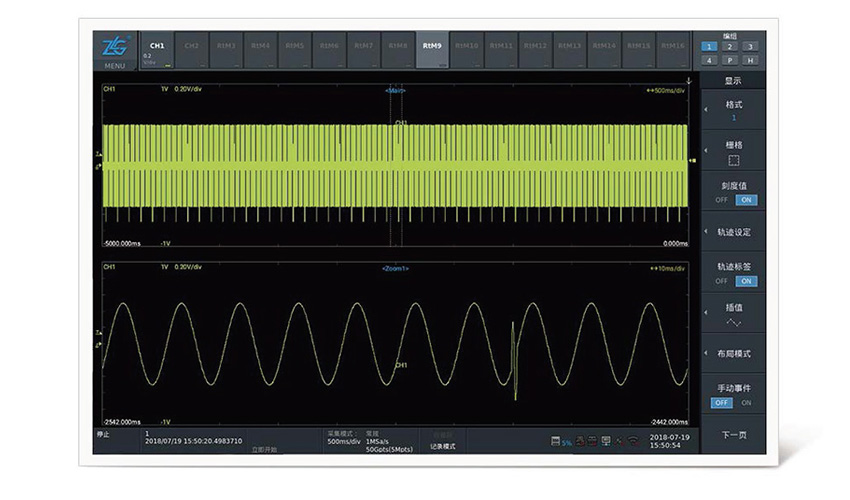This screenshot has width=850, height=500.
Task: Go to 下一页 next page
Action: click(x=733, y=435)
